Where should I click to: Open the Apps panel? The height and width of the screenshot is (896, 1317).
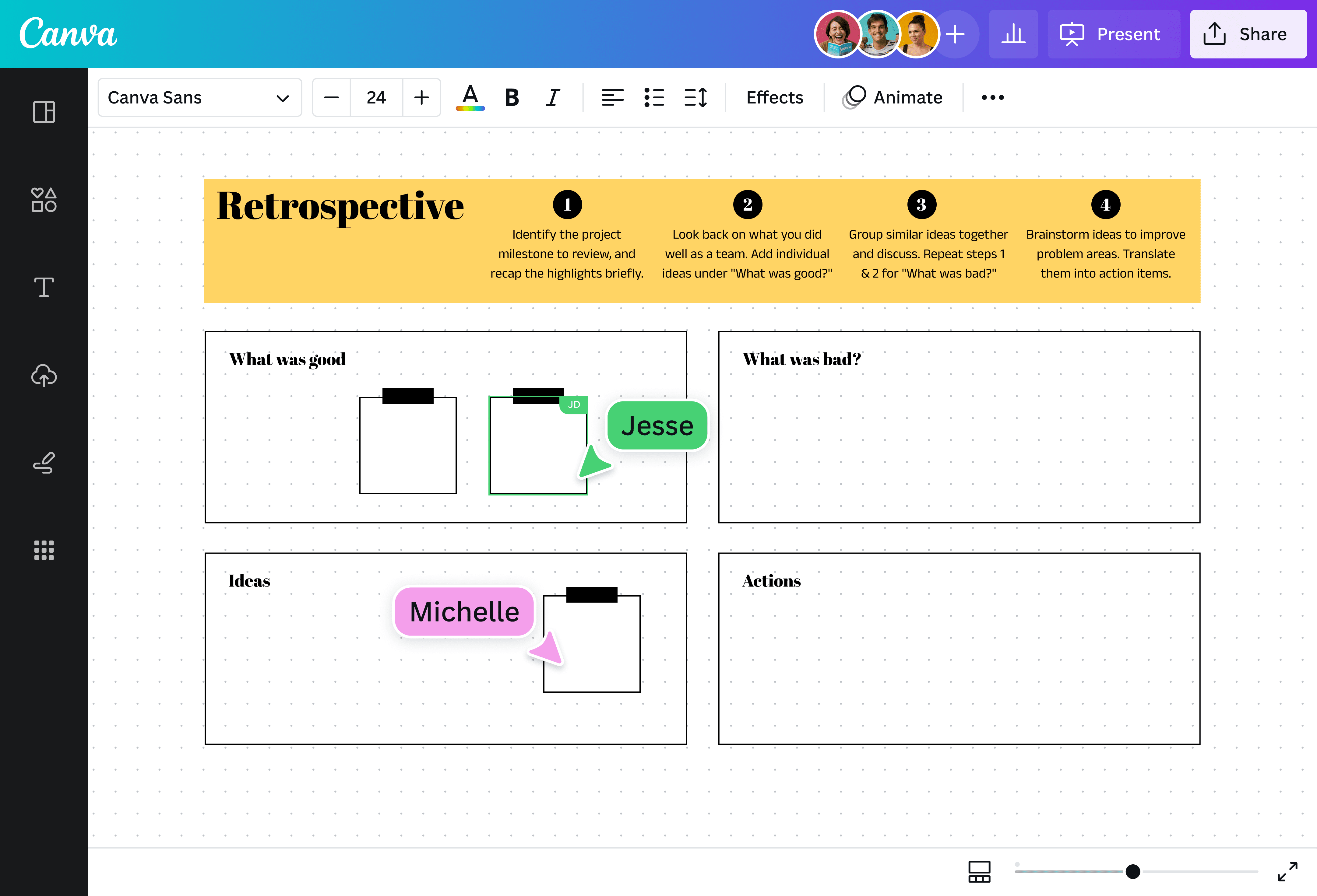tap(44, 550)
